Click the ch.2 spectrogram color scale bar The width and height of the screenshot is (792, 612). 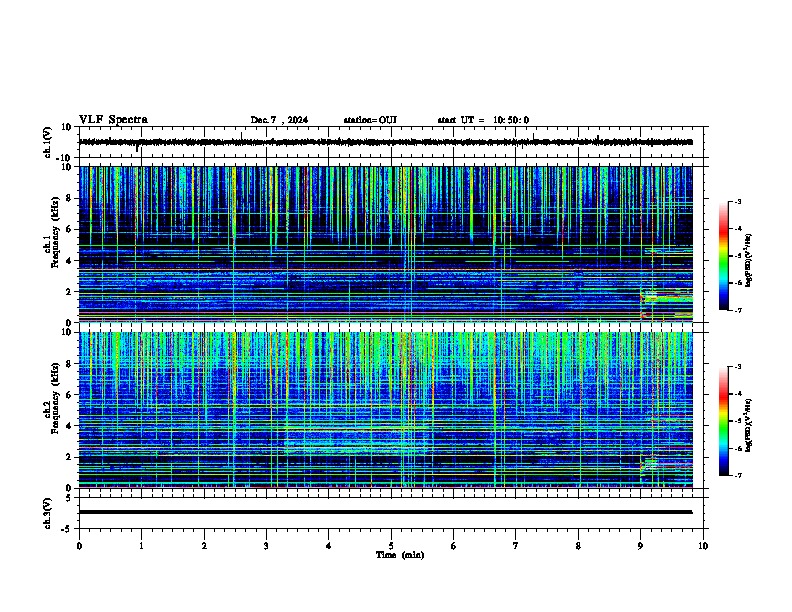724,421
